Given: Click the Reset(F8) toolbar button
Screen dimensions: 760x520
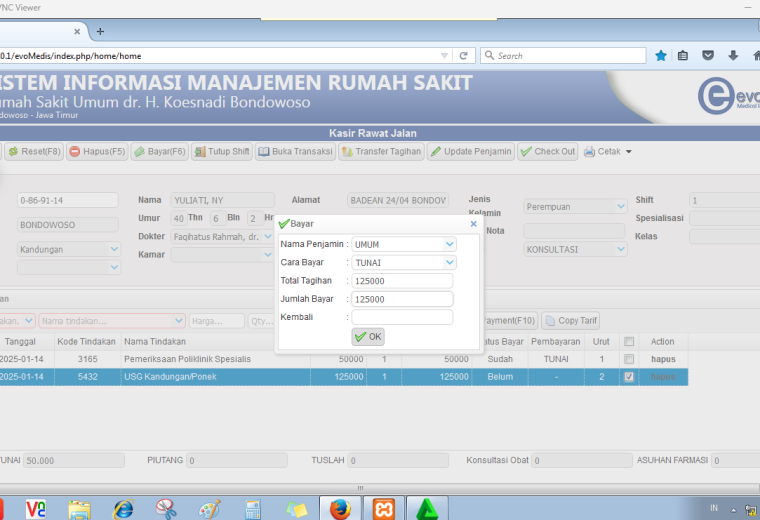Looking at the screenshot, I should click(x=34, y=152).
